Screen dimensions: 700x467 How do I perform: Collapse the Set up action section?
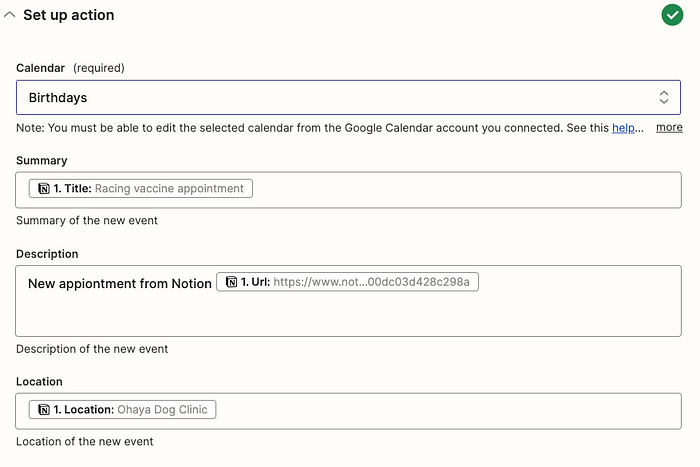coord(9,15)
